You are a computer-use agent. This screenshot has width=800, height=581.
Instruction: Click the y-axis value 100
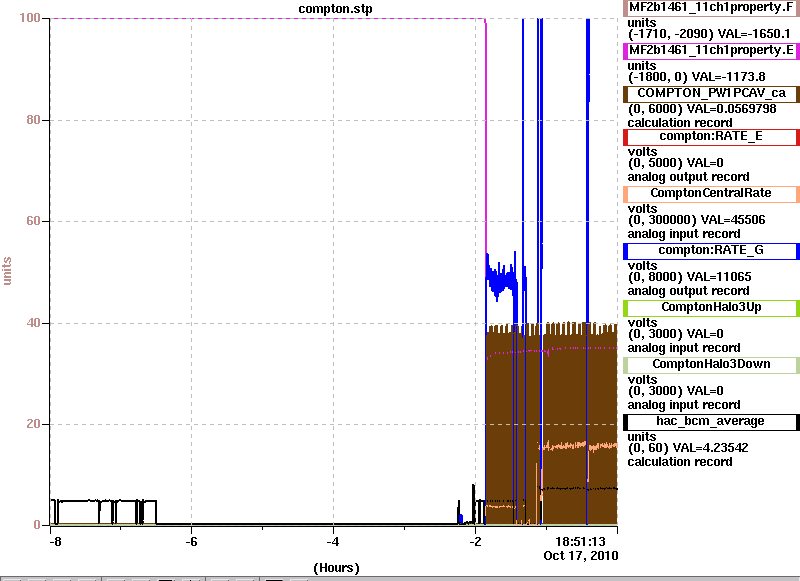click(30, 18)
